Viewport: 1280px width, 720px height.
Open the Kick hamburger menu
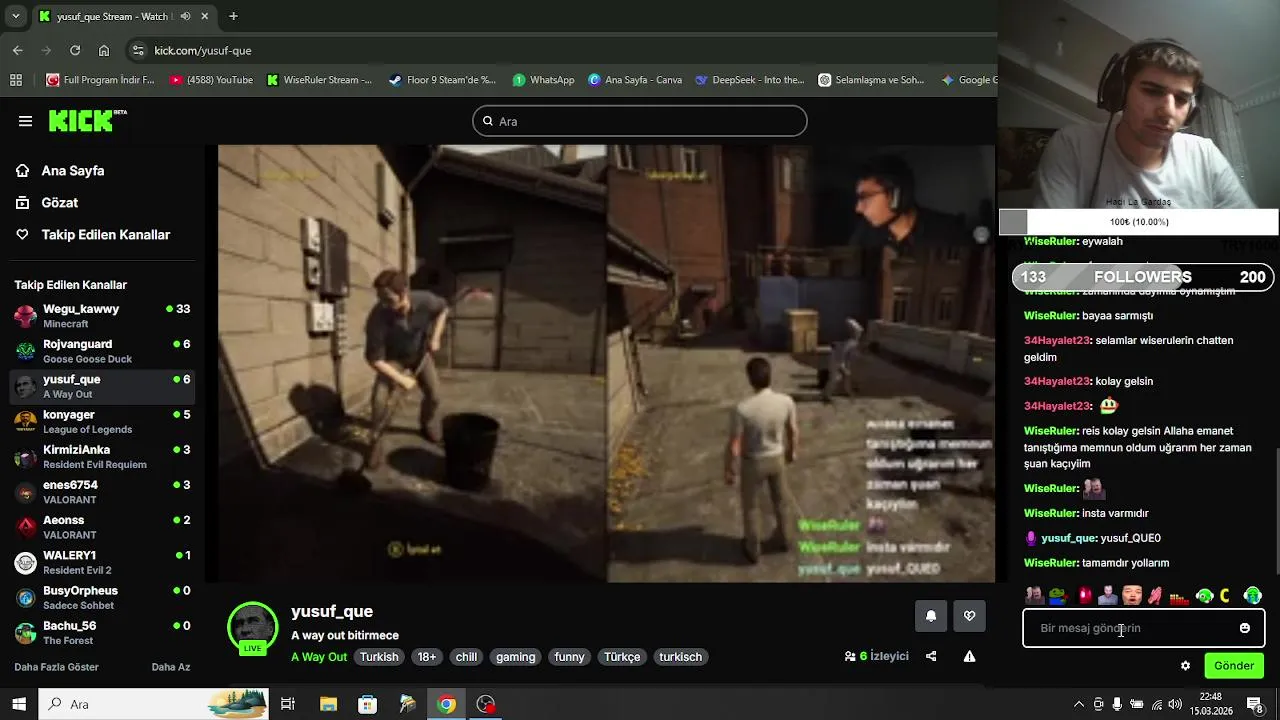(x=25, y=121)
